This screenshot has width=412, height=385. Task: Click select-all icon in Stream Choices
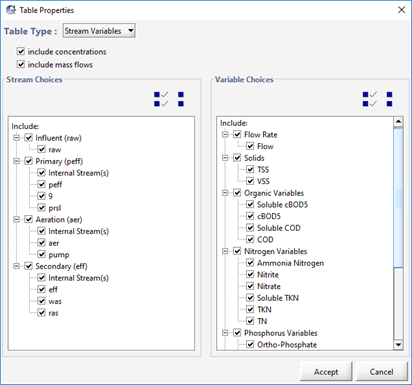161,99
